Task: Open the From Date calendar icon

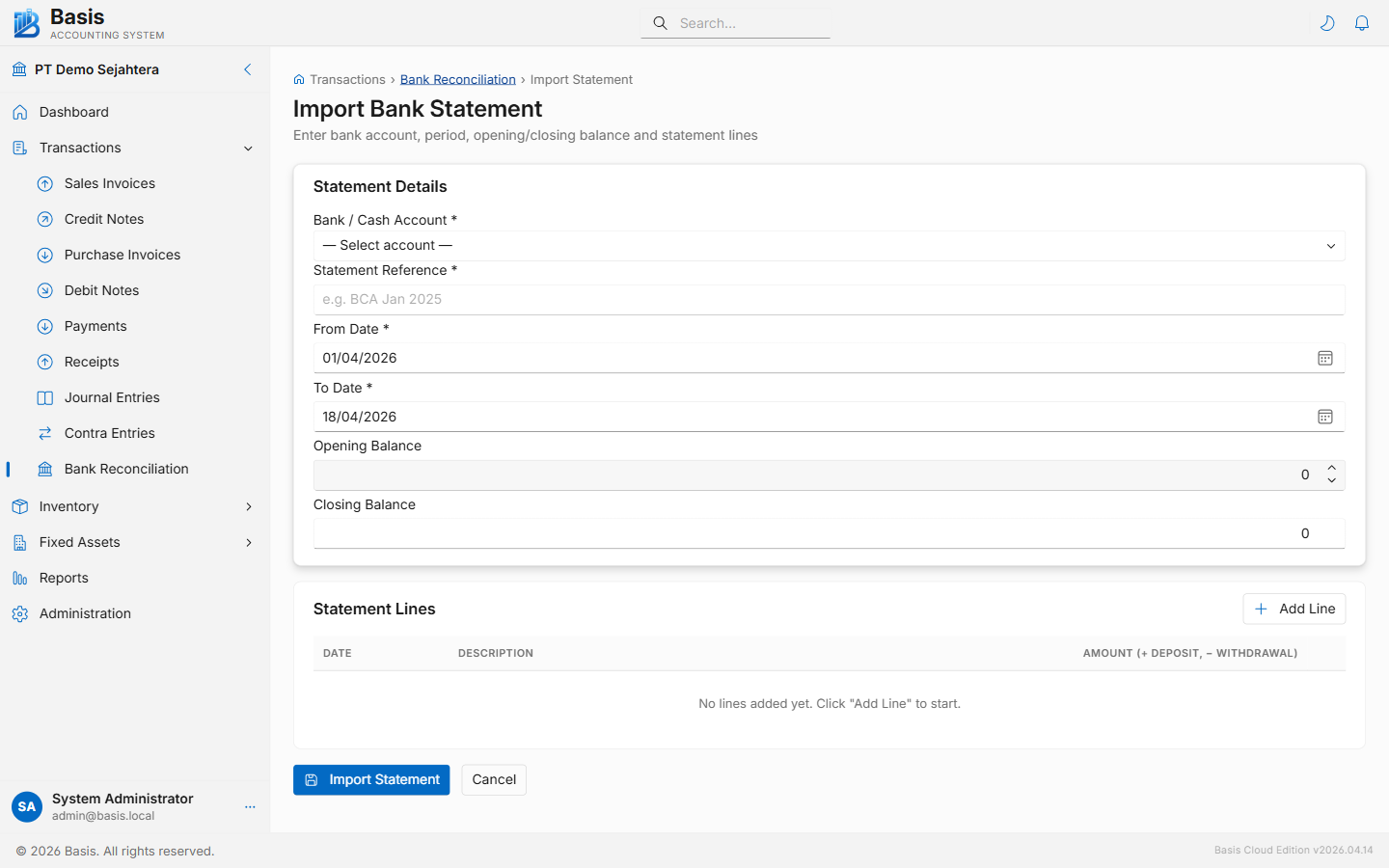Action: pyautogui.click(x=1325, y=358)
